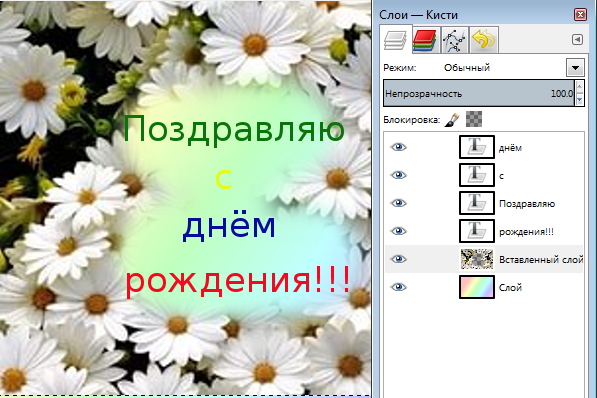Click the 100.0 opacity value

click(x=562, y=94)
